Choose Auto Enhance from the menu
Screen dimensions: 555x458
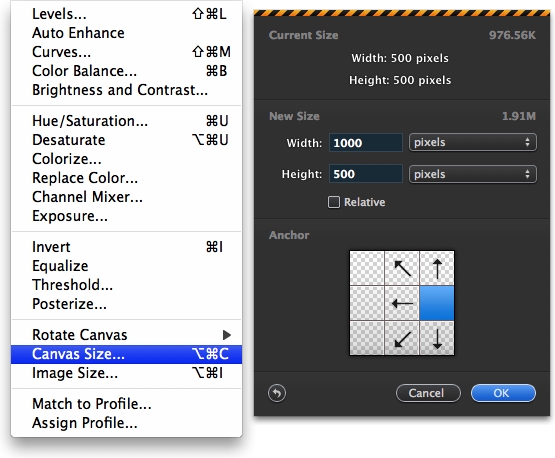click(x=127, y=33)
